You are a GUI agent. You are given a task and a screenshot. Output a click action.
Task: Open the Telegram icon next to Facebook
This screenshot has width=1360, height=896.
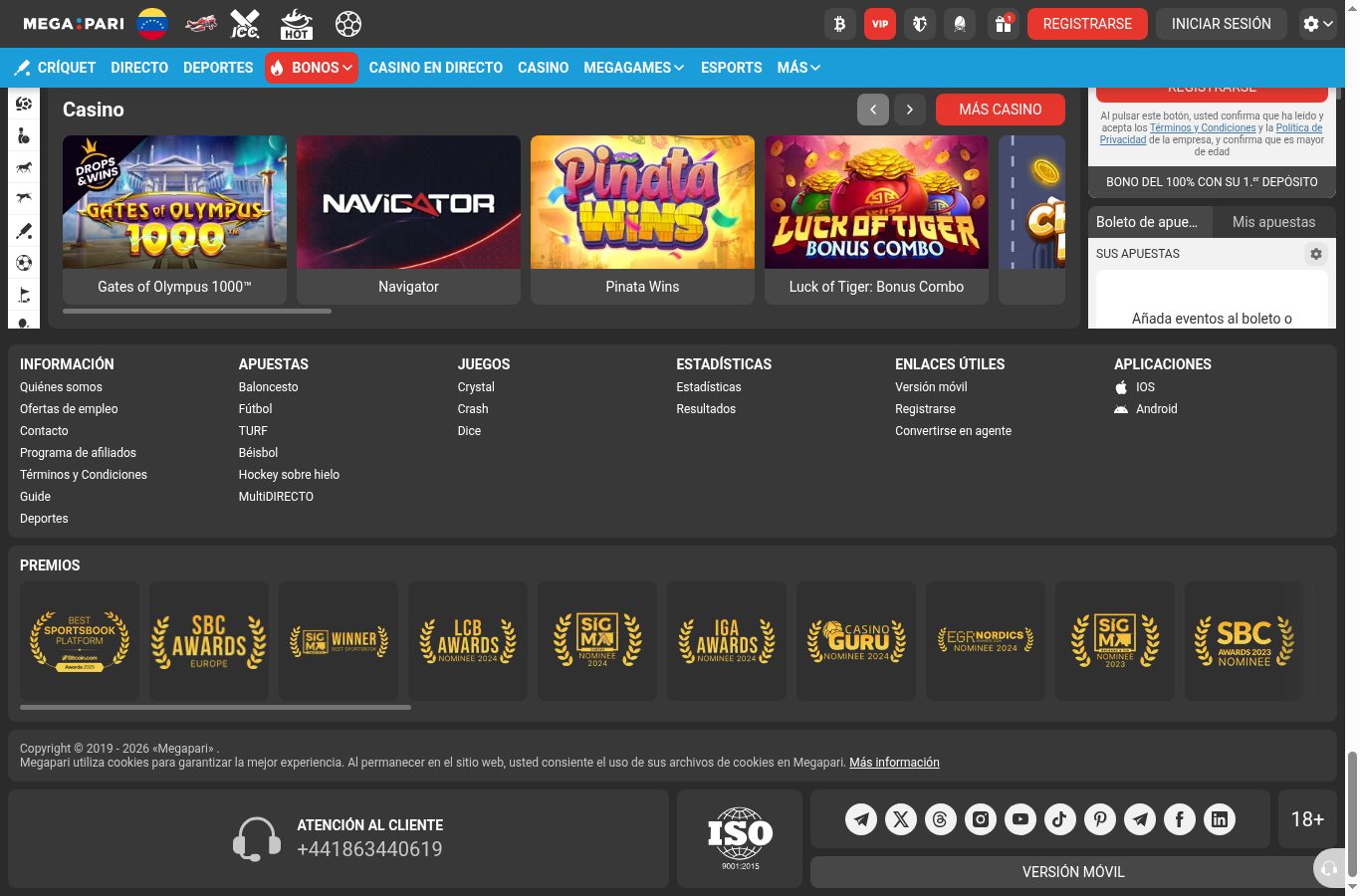click(1140, 819)
